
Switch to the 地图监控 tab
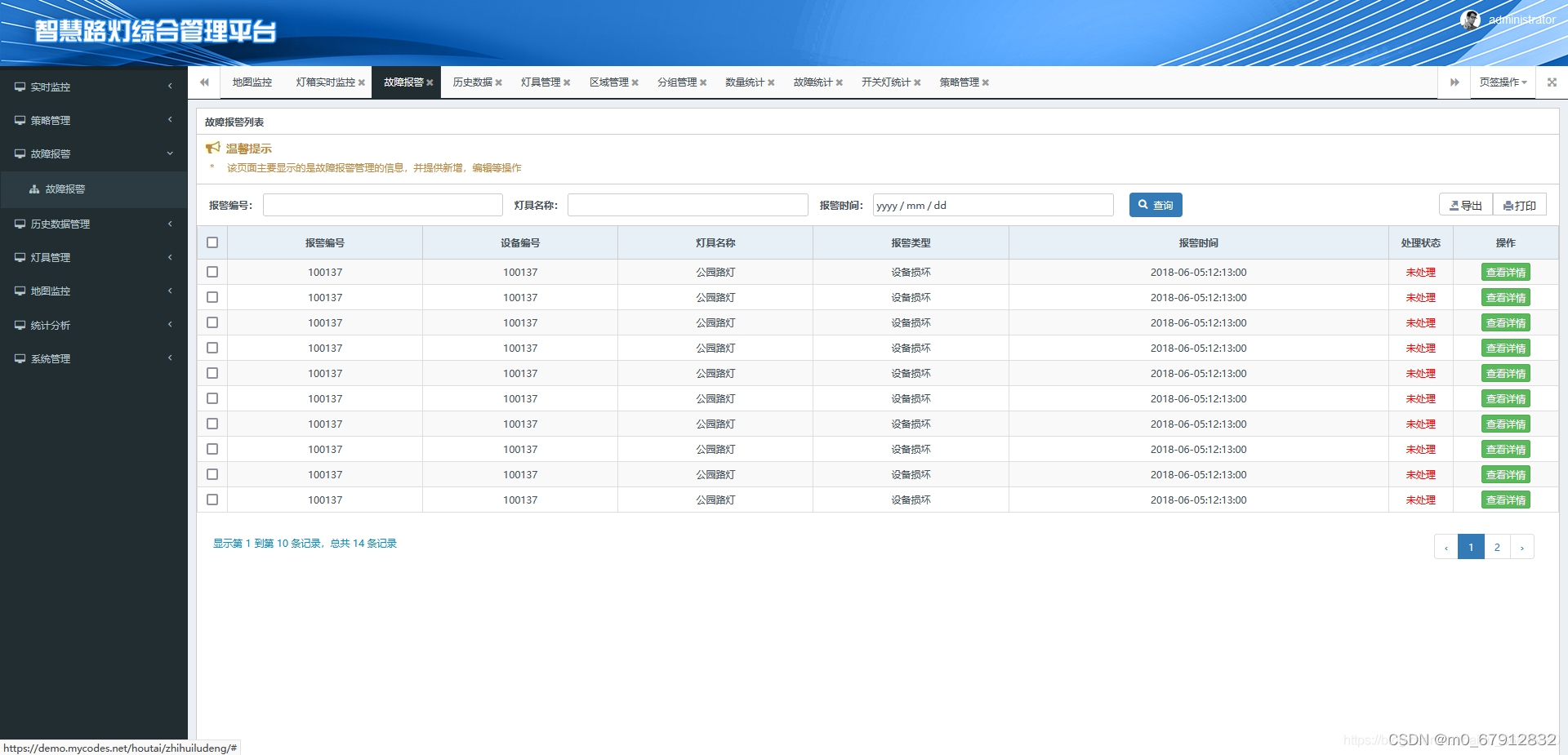252,82
